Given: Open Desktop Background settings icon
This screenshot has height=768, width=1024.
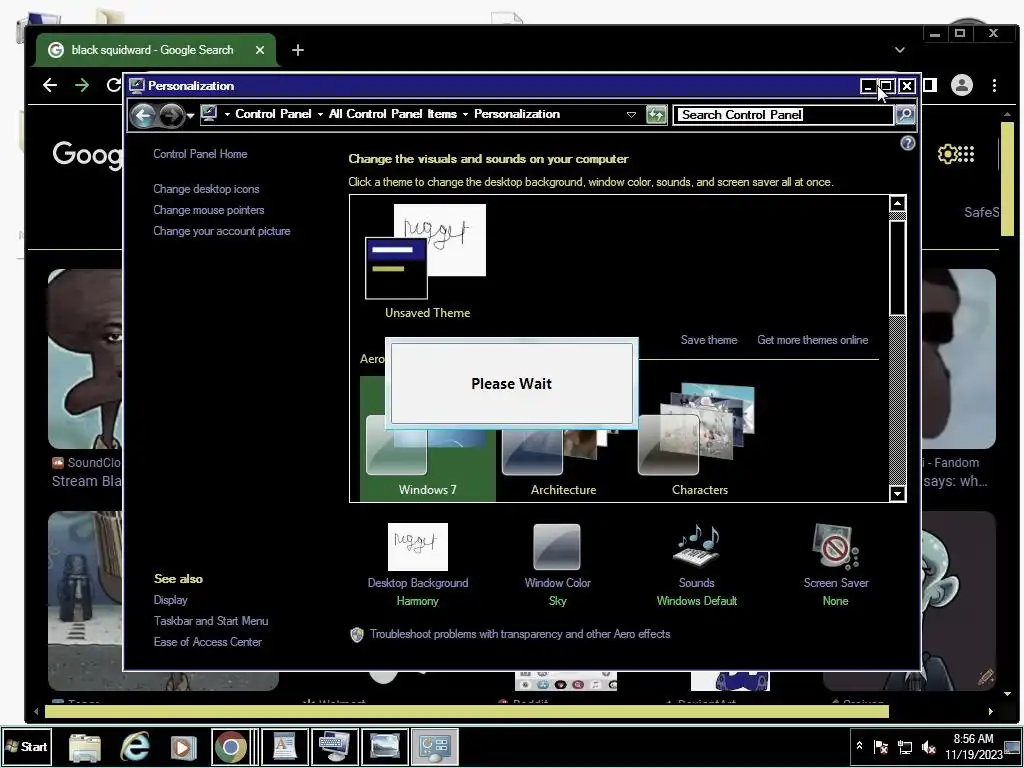Looking at the screenshot, I should (417, 547).
